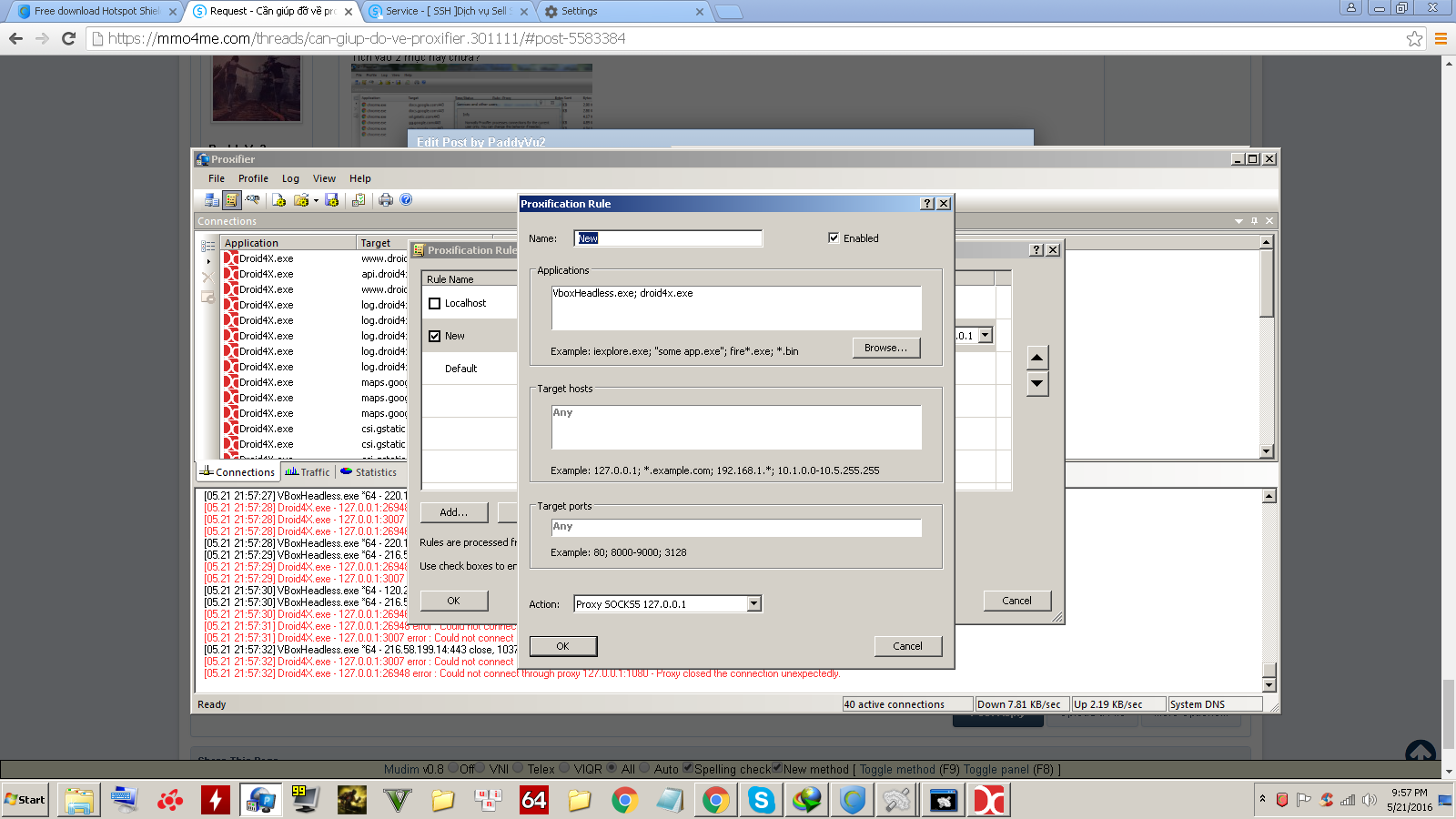Screen dimensions: 1456x819
Task: Expand the rule list action dropdown ending '.0.1'
Action: point(985,336)
